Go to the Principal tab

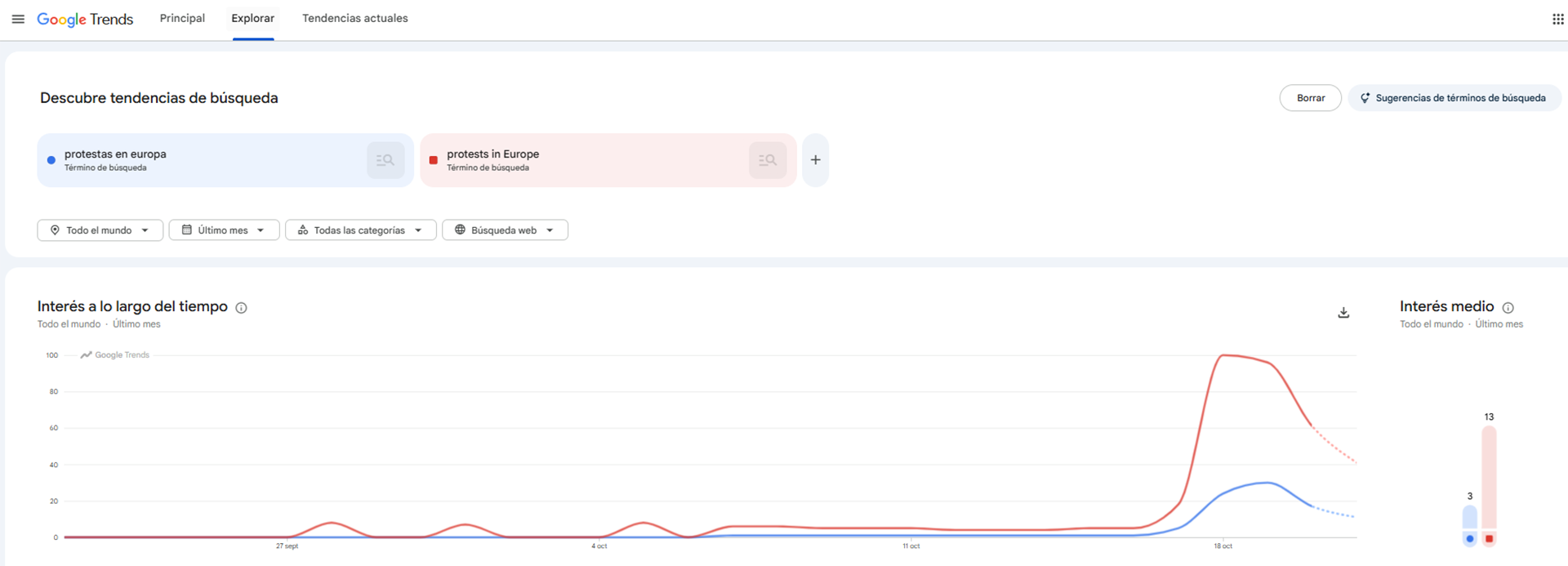click(182, 19)
